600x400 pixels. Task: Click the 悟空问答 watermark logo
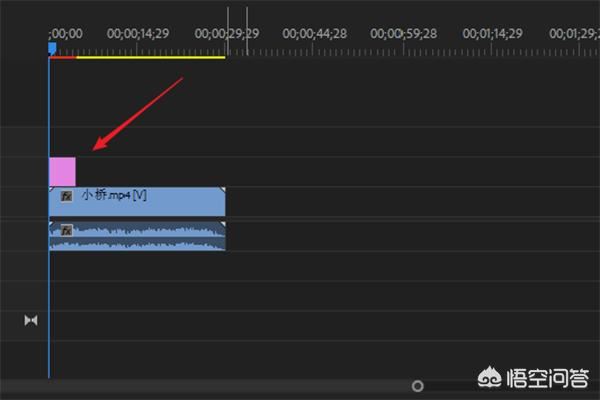pyautogui.click(x=491, y=377)
